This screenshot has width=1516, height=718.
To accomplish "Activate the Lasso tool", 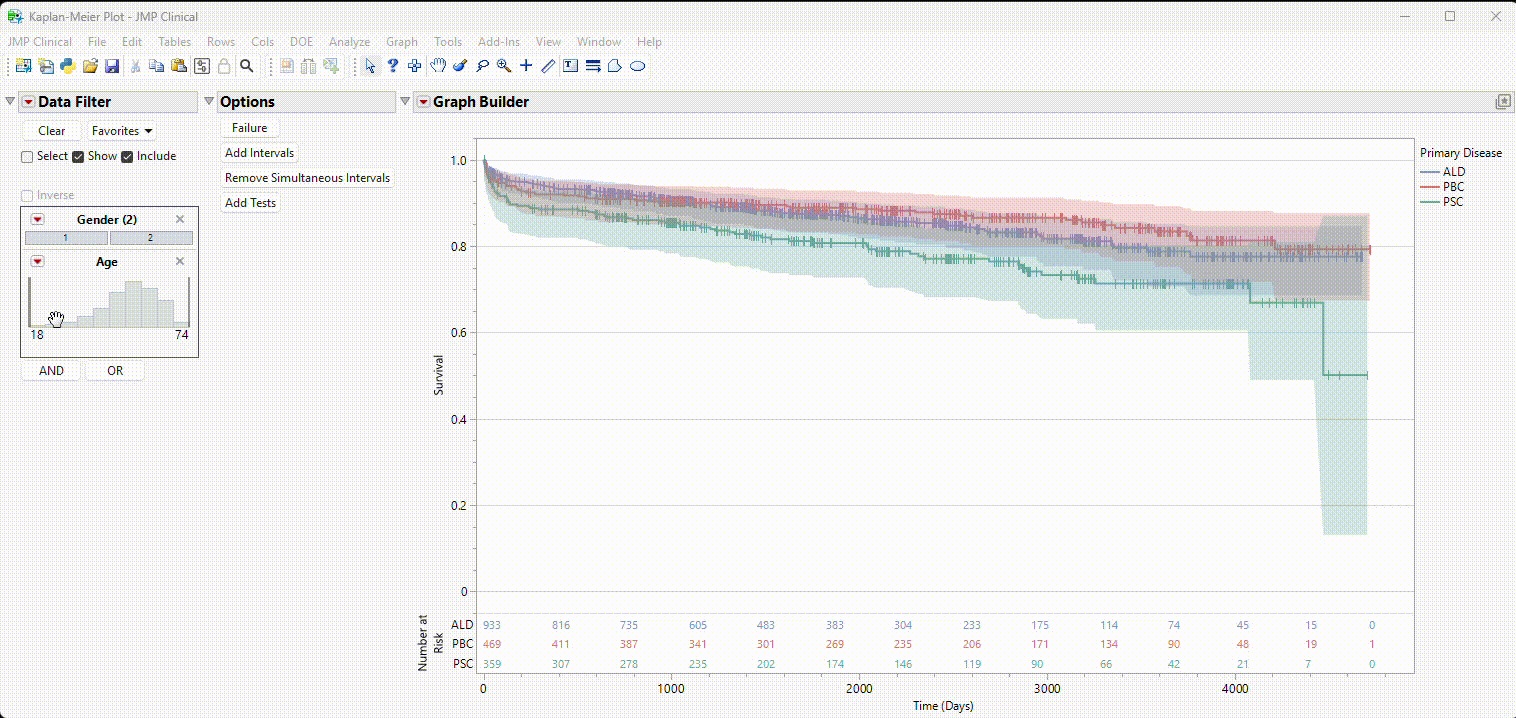I will pyautogui.click(x=482, y=66).
